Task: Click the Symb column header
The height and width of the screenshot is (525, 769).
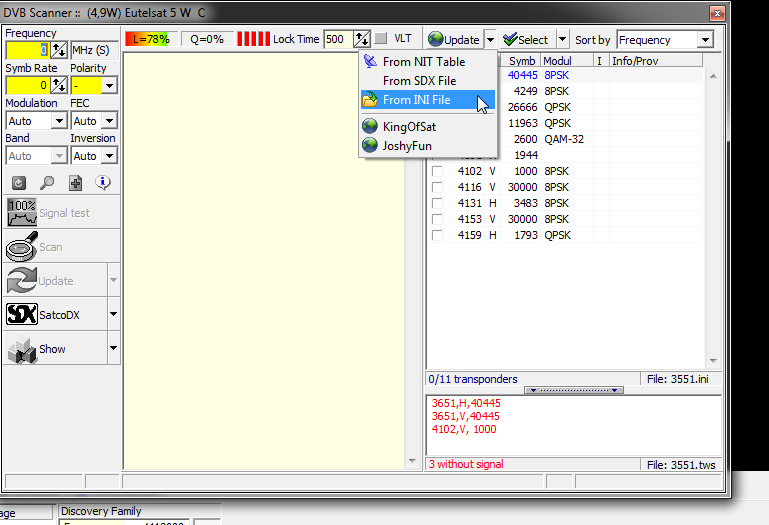Action: [520, 61]
